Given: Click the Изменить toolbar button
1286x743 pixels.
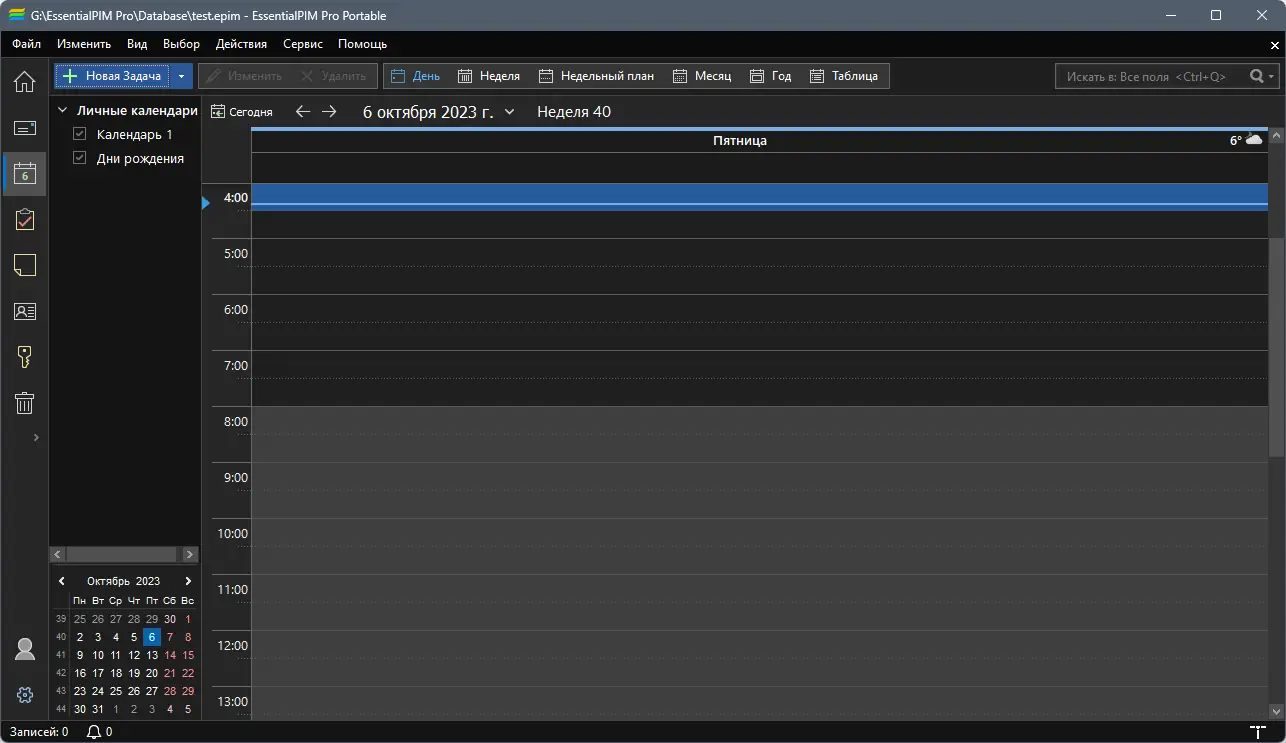Looking at the screenshot, I should click(245, 76).
